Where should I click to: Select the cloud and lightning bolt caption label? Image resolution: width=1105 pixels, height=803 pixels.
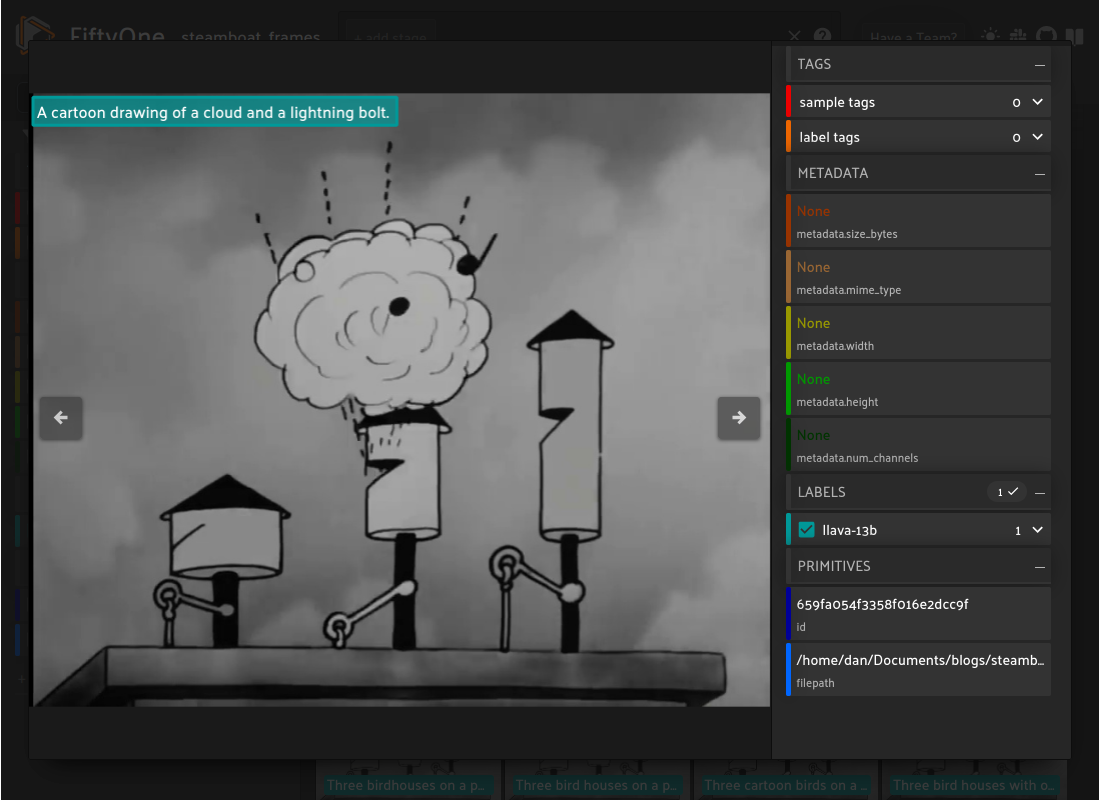click(x=216, y=113)
